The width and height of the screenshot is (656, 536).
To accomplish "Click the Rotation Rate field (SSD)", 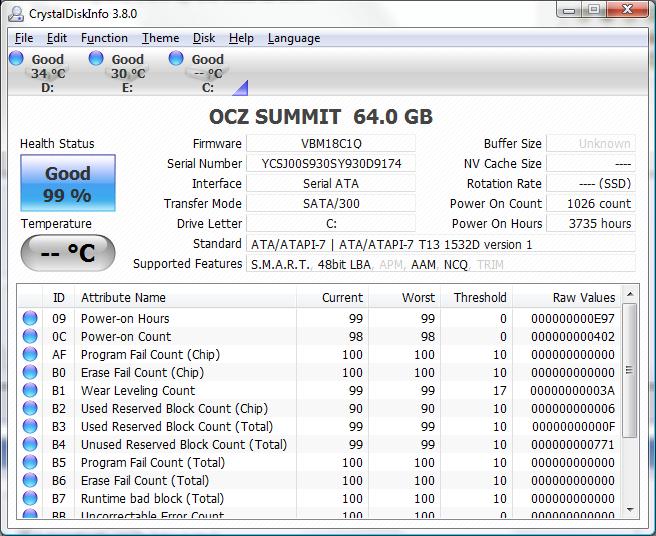I will coord(591,184).
